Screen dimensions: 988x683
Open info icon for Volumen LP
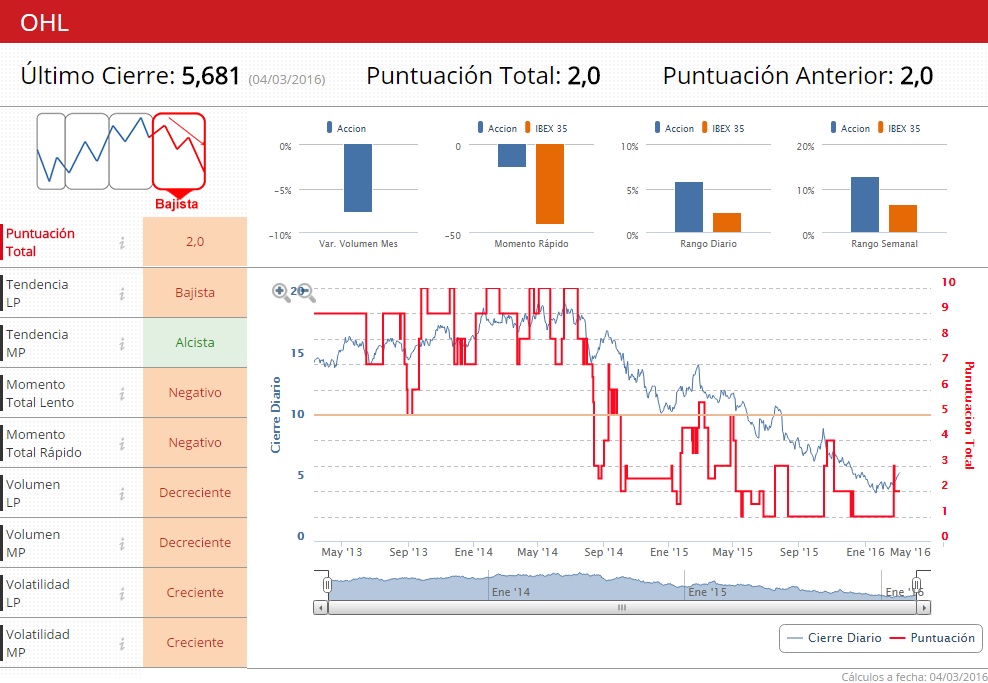(x=122, y=493)
